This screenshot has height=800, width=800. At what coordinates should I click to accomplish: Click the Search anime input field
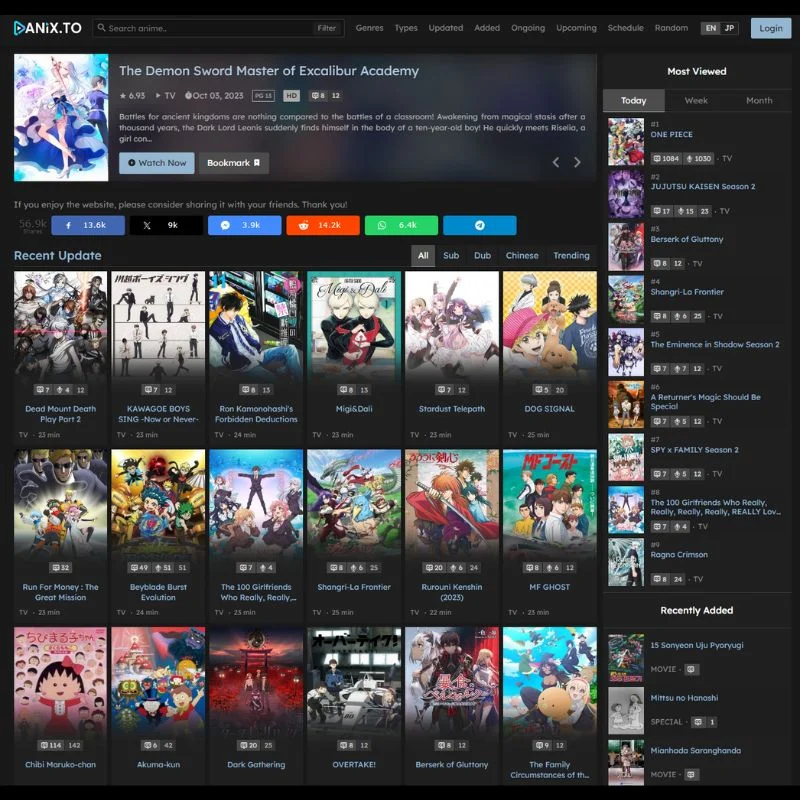205,28
